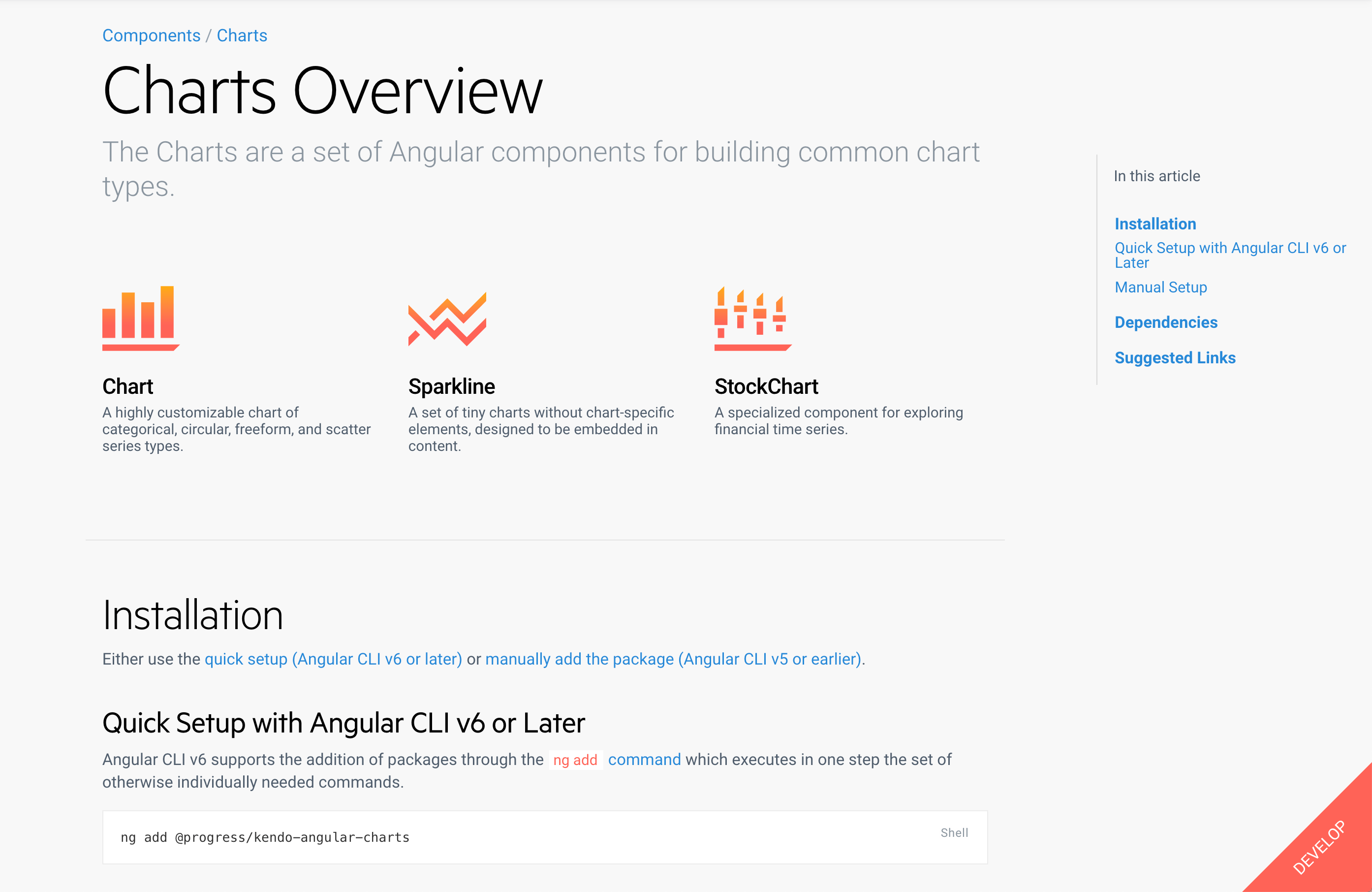This screenshot has width=1372, height=892.
Task: Click the 'In this article' sidebar label
Action: (1156, 176)
